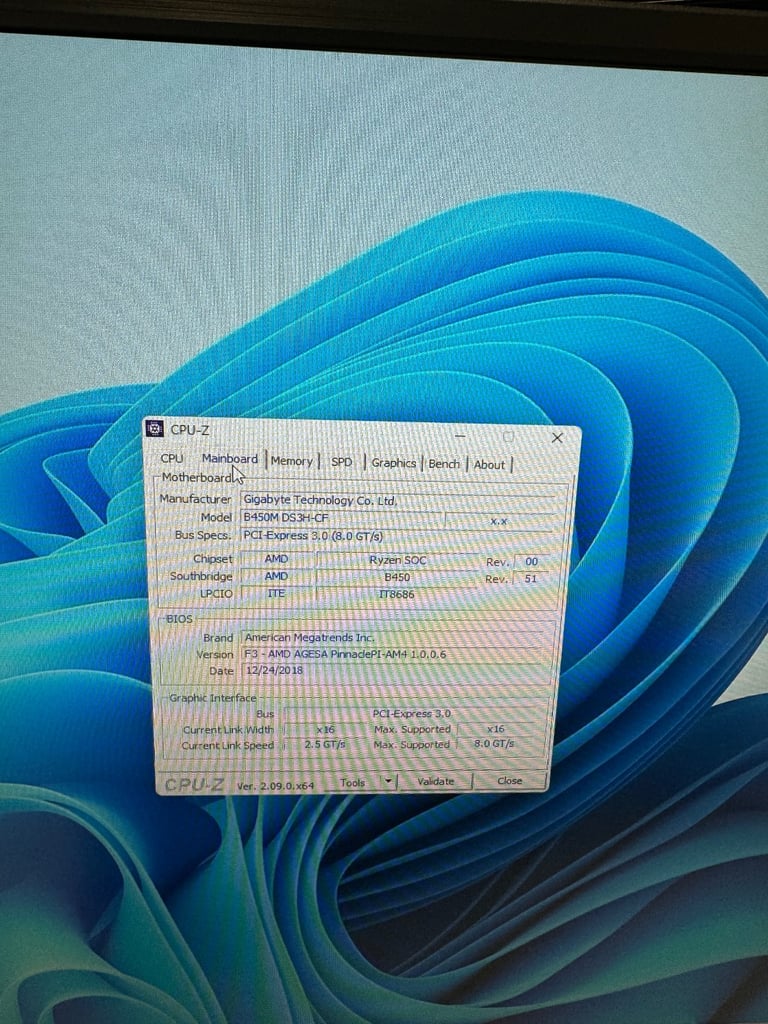The height and width of the screenshot is (1024, 768).
Task: Click Current Link Speed 2.5 GT/s value
Action: coord(325,744)
